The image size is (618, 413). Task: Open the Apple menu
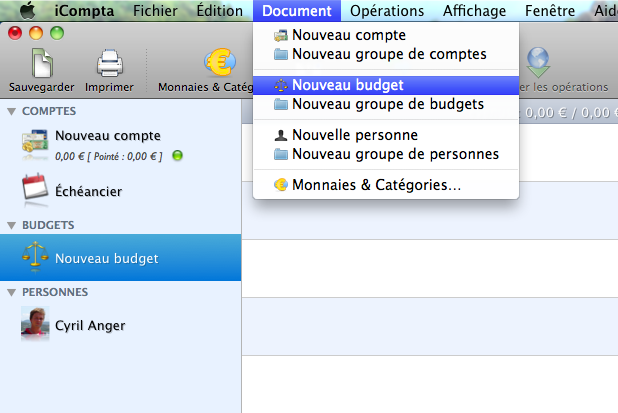(28, 11)
